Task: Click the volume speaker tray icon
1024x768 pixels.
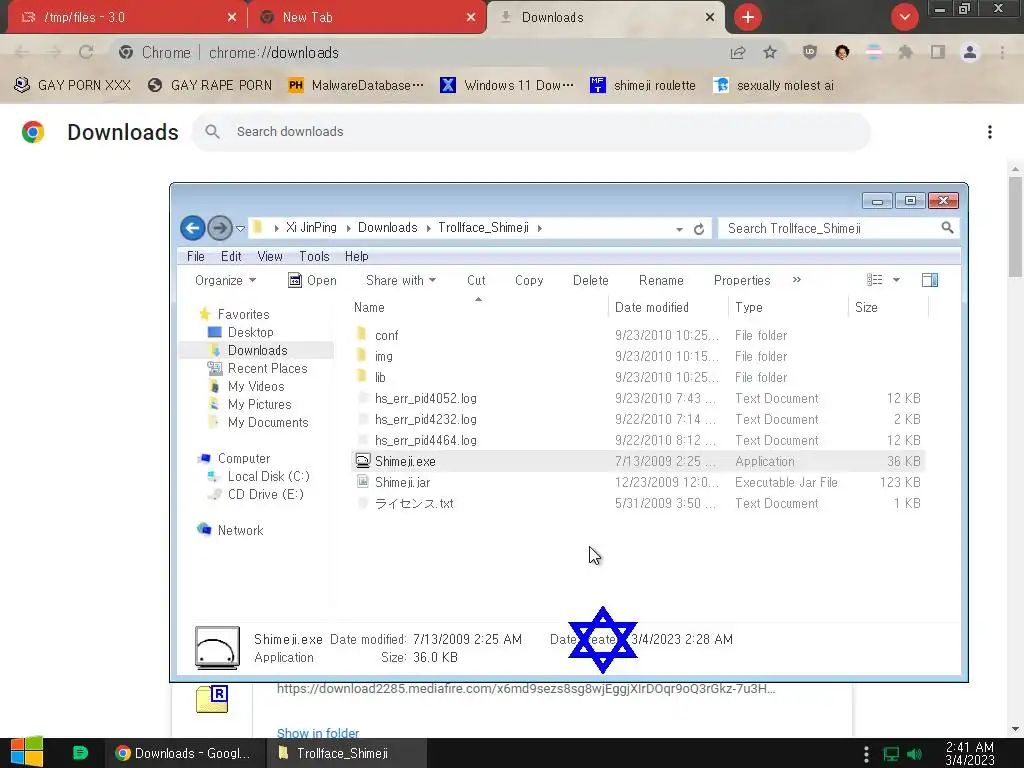Action: (914, 754)
